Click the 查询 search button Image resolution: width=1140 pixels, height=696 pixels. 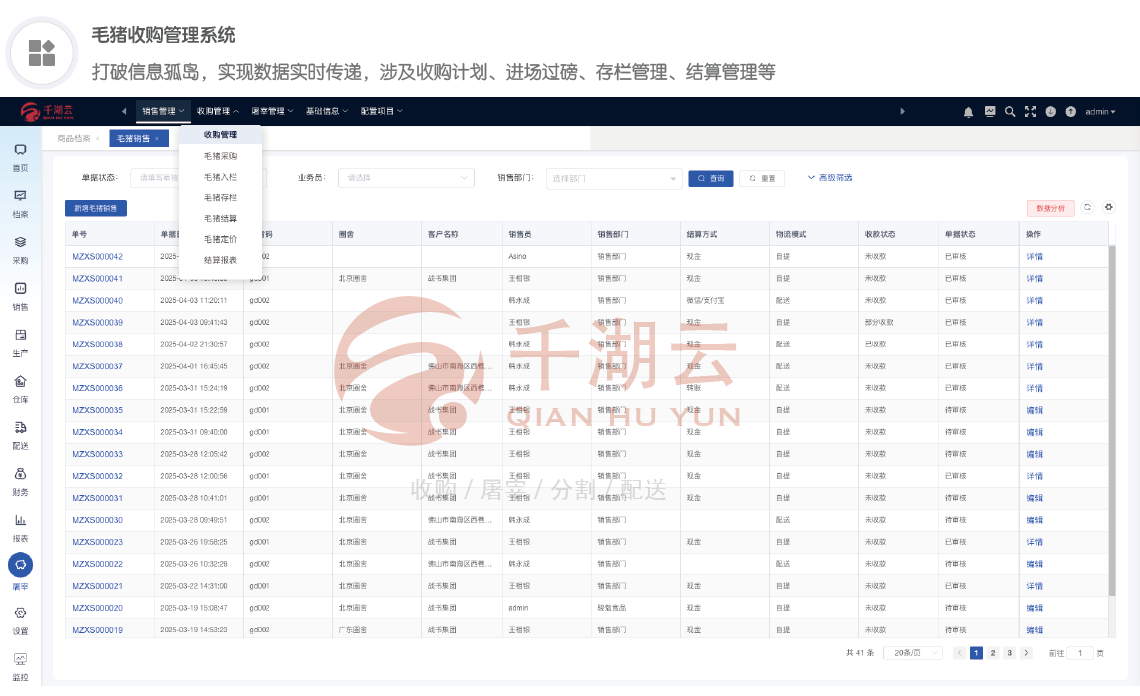click(711, 179)
